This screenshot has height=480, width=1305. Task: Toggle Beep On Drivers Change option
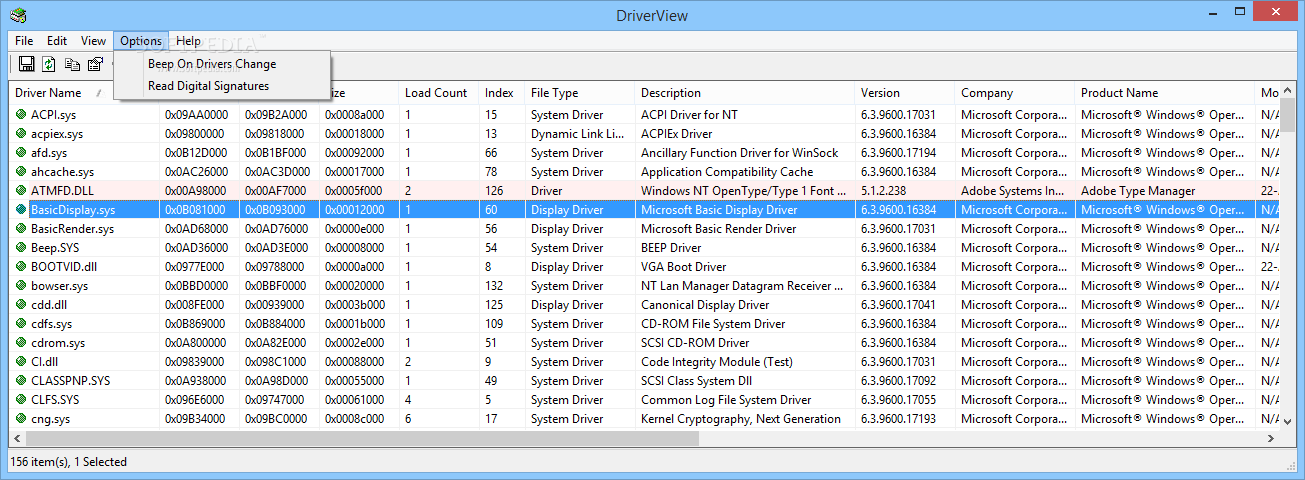[222, 64]
